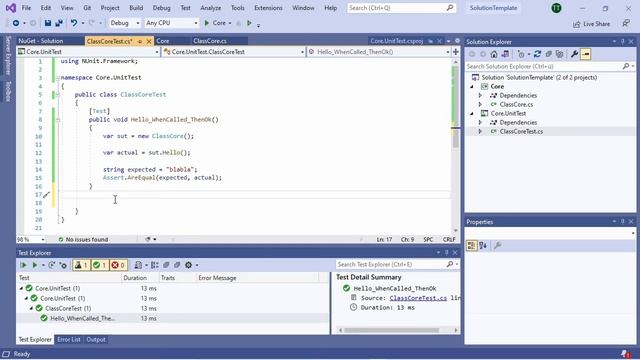Switch to NuGet - Solution tab

click(x=40, y=41)
